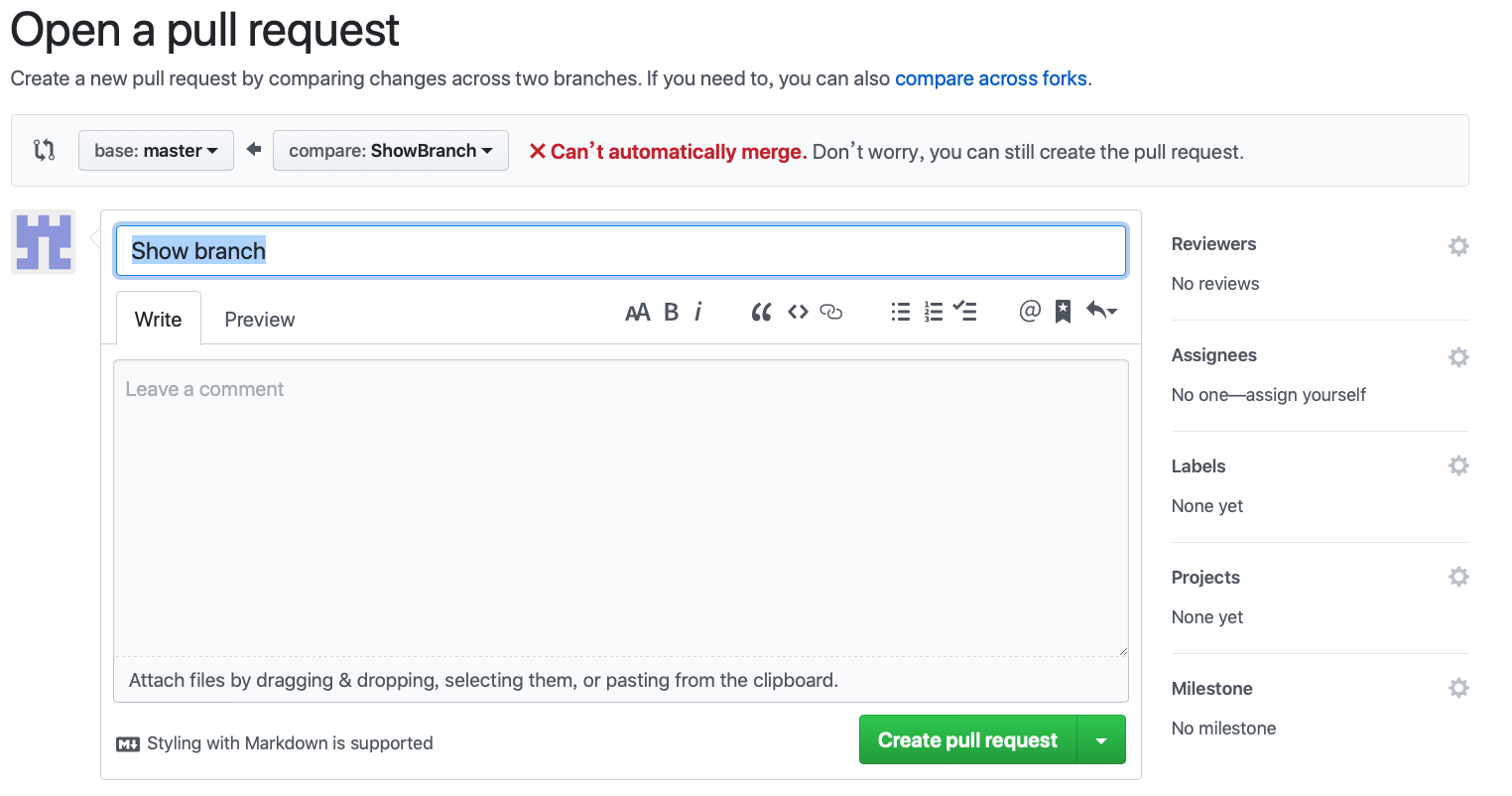1512x796 pixels.
Task: Click the Show branch title field
Action: (x=621, y=251)
